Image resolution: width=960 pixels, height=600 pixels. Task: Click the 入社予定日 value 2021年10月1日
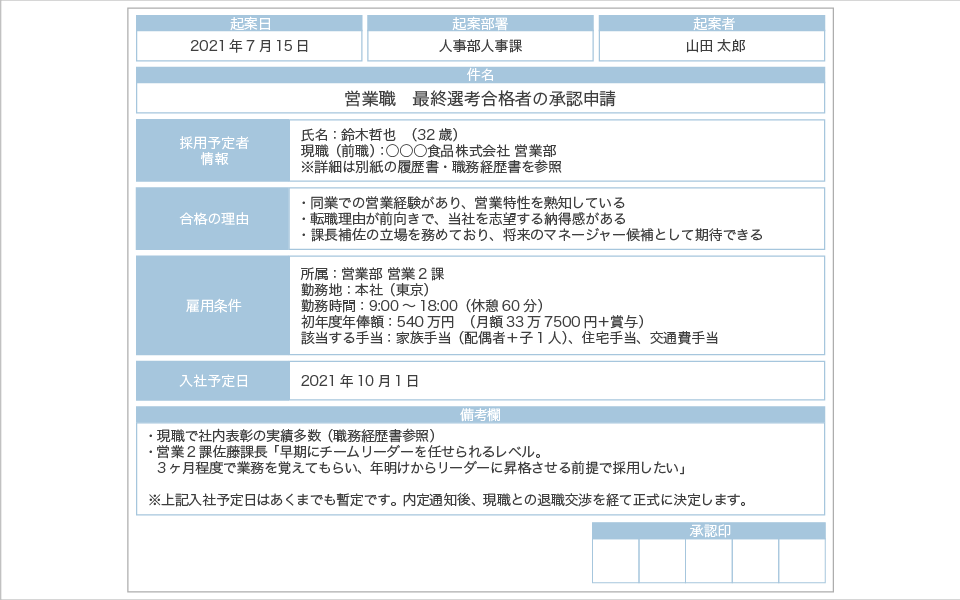[360, 381]
